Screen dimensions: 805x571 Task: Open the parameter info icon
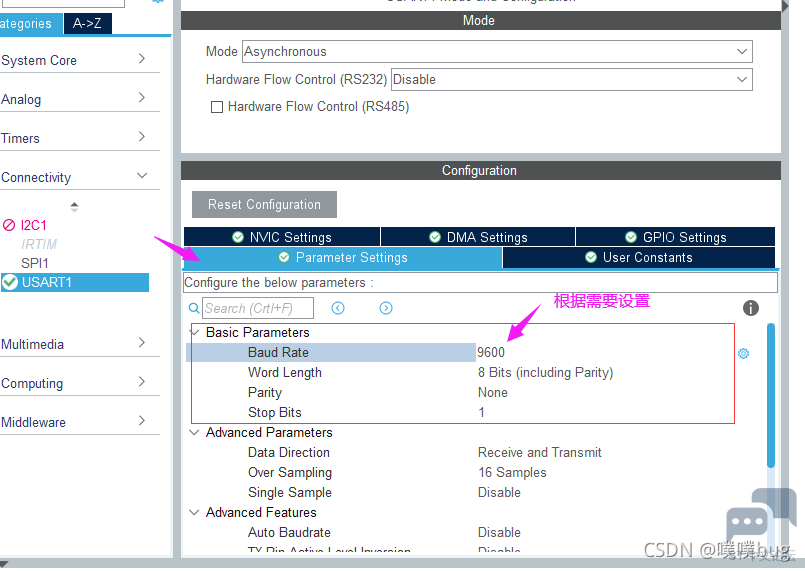point(751,308)
